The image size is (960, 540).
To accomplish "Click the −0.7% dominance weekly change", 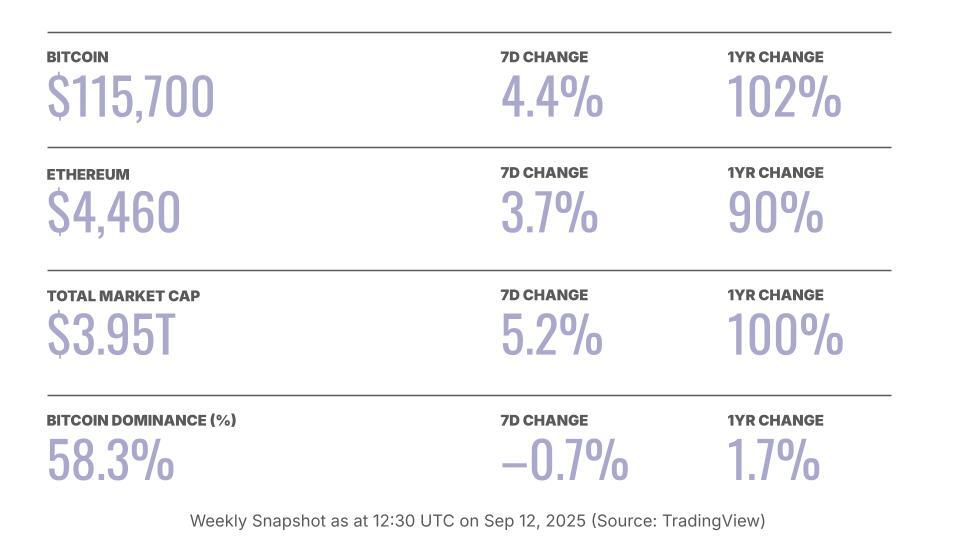I will [x=564, y=460].
